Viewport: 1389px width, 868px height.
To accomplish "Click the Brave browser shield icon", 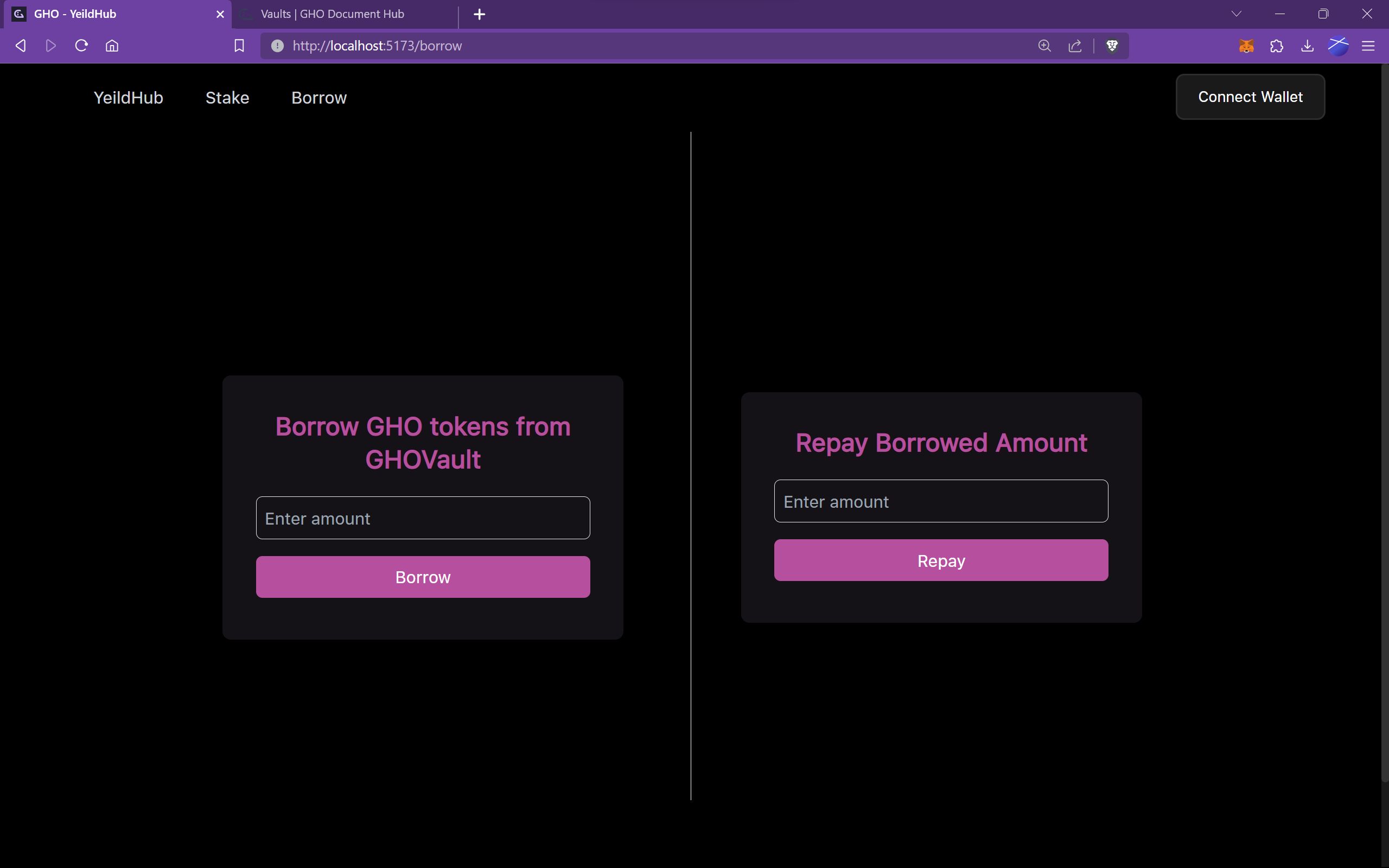I will pyautogui.click(x=1113, y=46).
